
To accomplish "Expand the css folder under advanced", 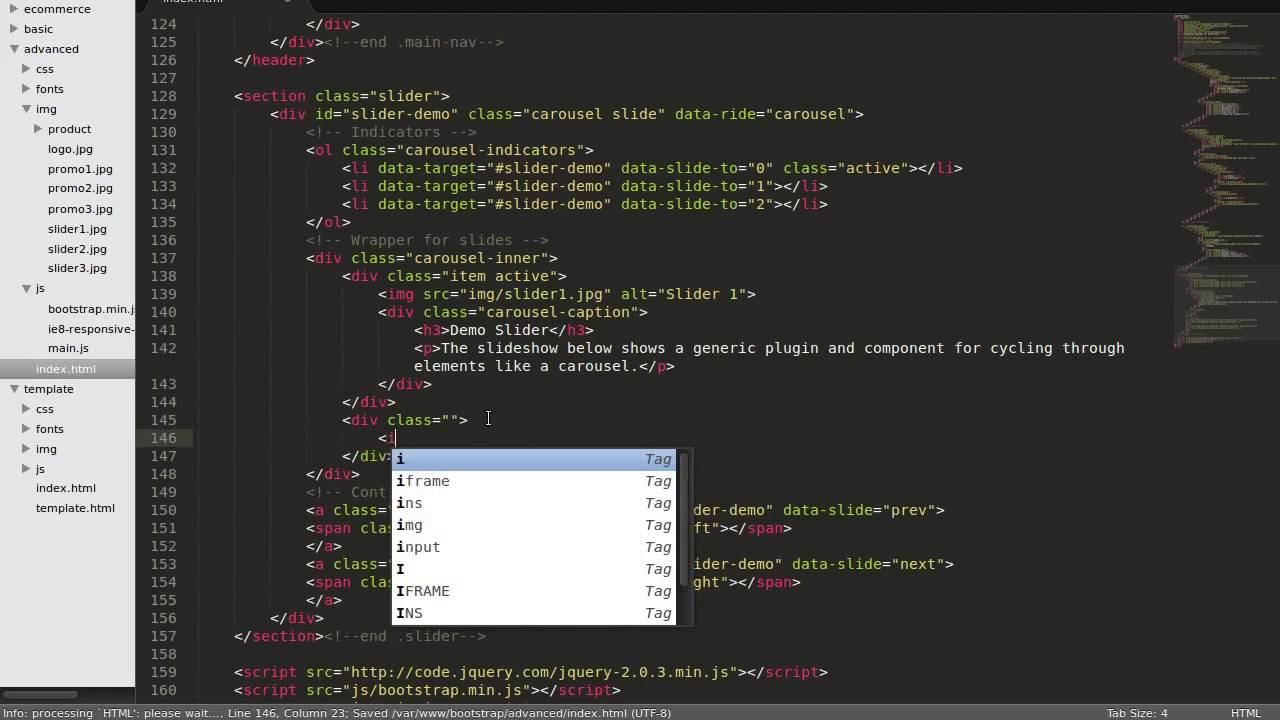I will pos(27,69).
